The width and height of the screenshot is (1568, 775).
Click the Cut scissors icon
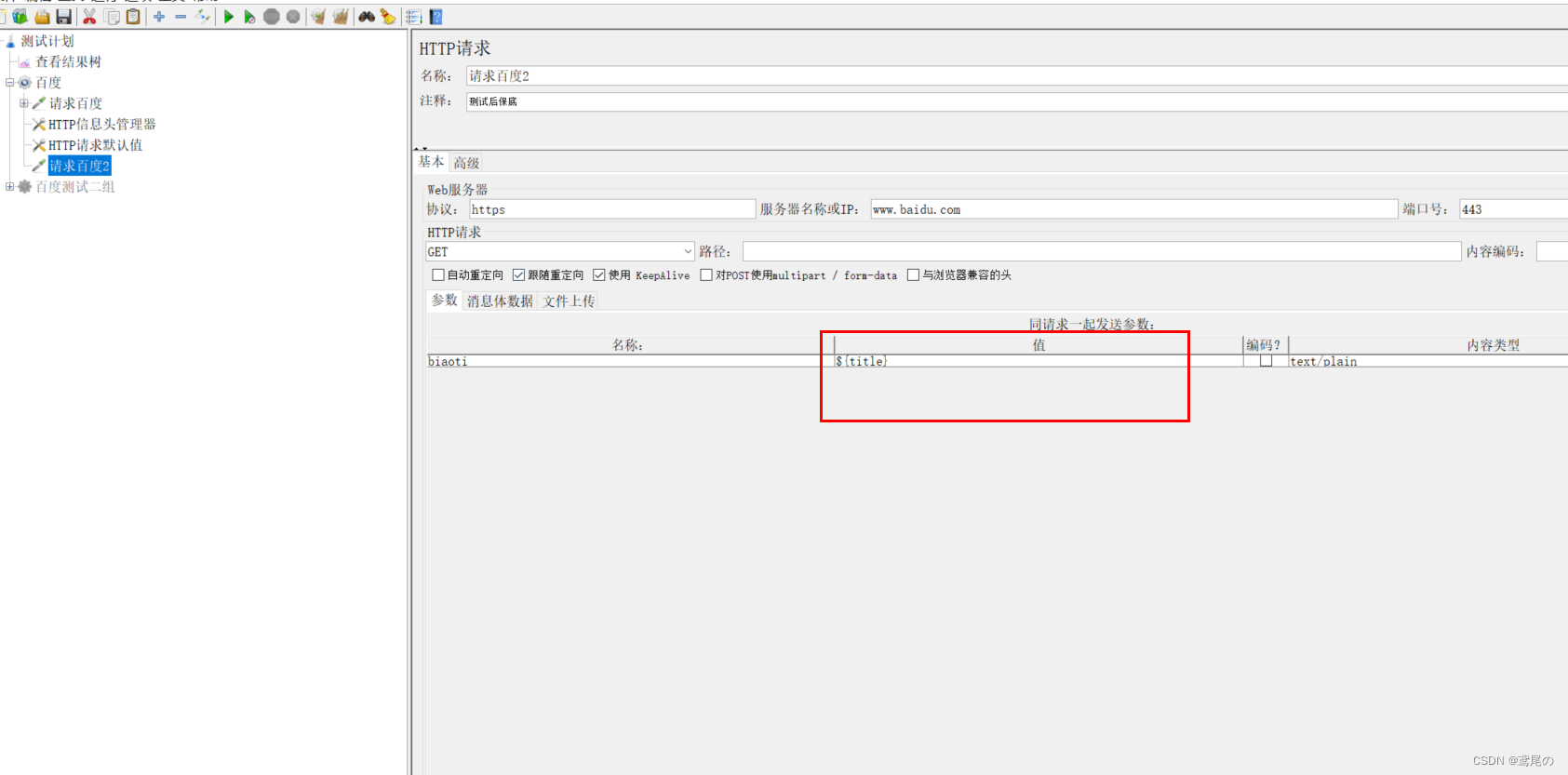pos(89,17)
